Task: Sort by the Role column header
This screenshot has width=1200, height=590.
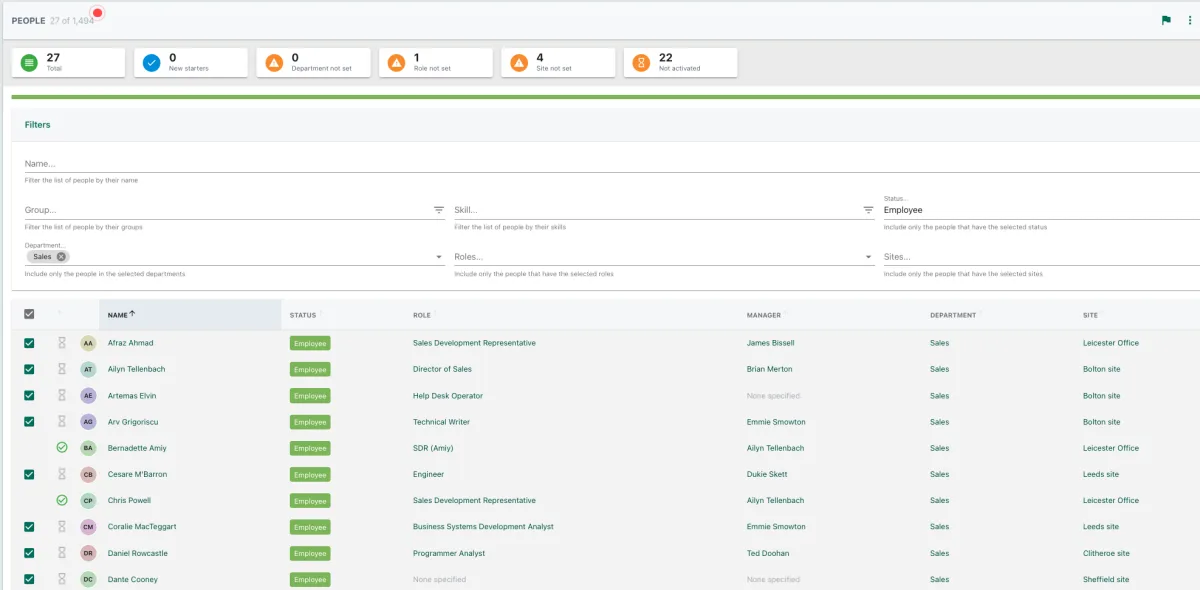Action: click(421, 315)
